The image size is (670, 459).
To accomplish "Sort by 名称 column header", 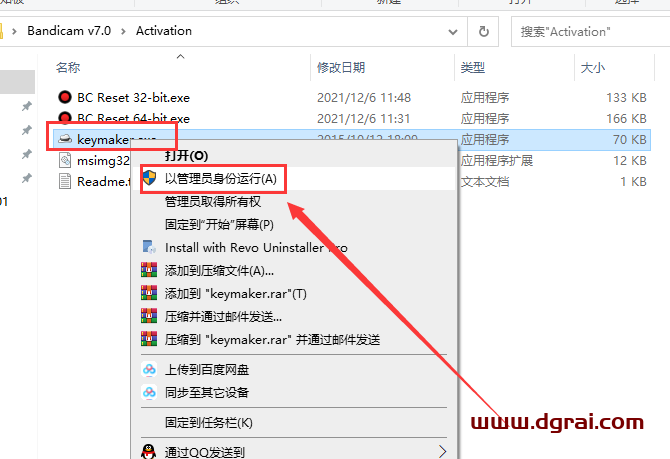I will click(68, 68).
